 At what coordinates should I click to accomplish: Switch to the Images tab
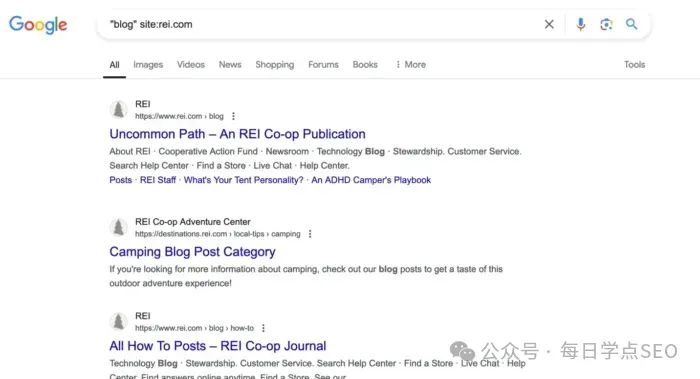[x=148, y=65]
